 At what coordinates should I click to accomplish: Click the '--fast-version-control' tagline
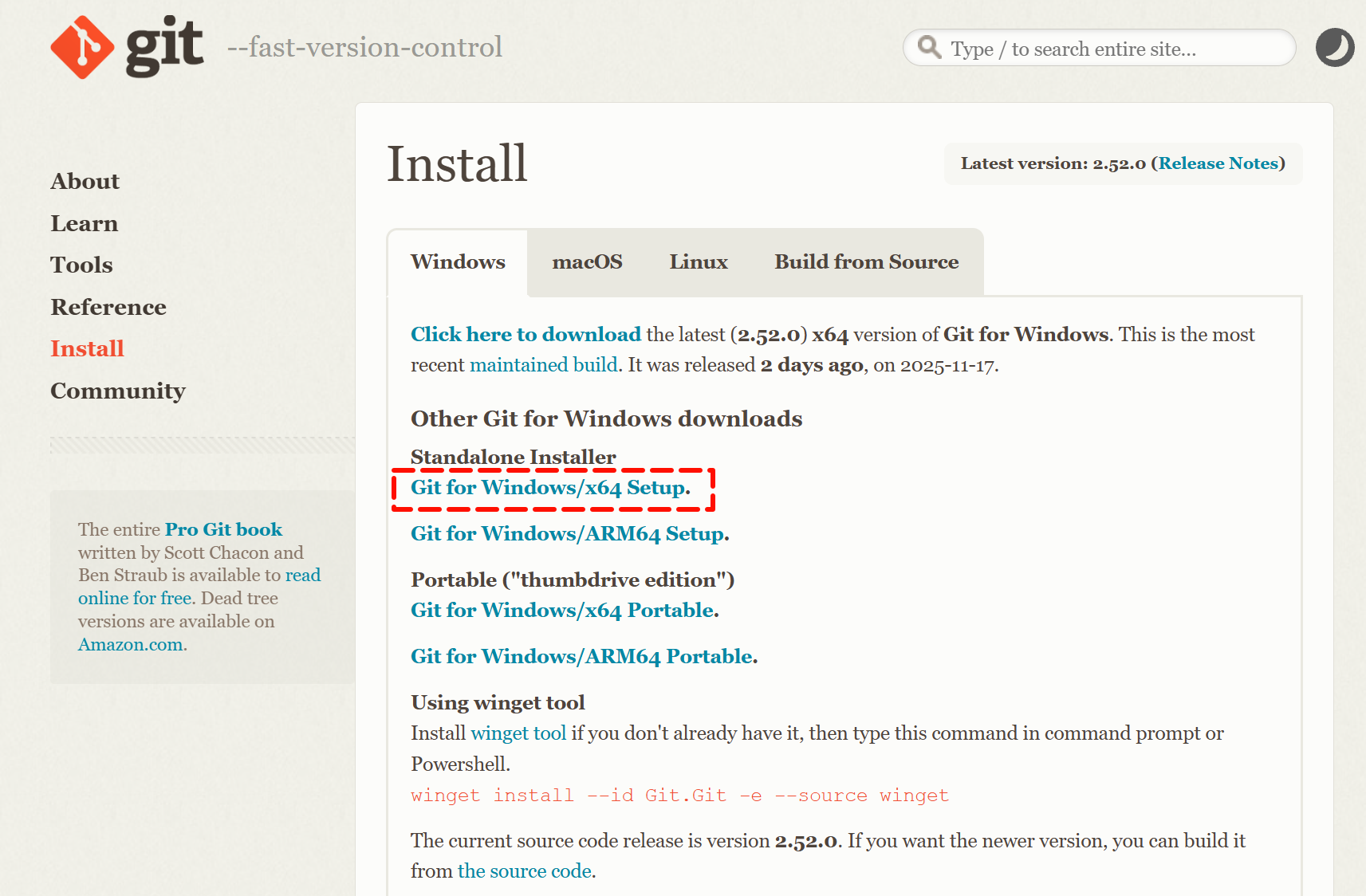click(x=365, y=47)
